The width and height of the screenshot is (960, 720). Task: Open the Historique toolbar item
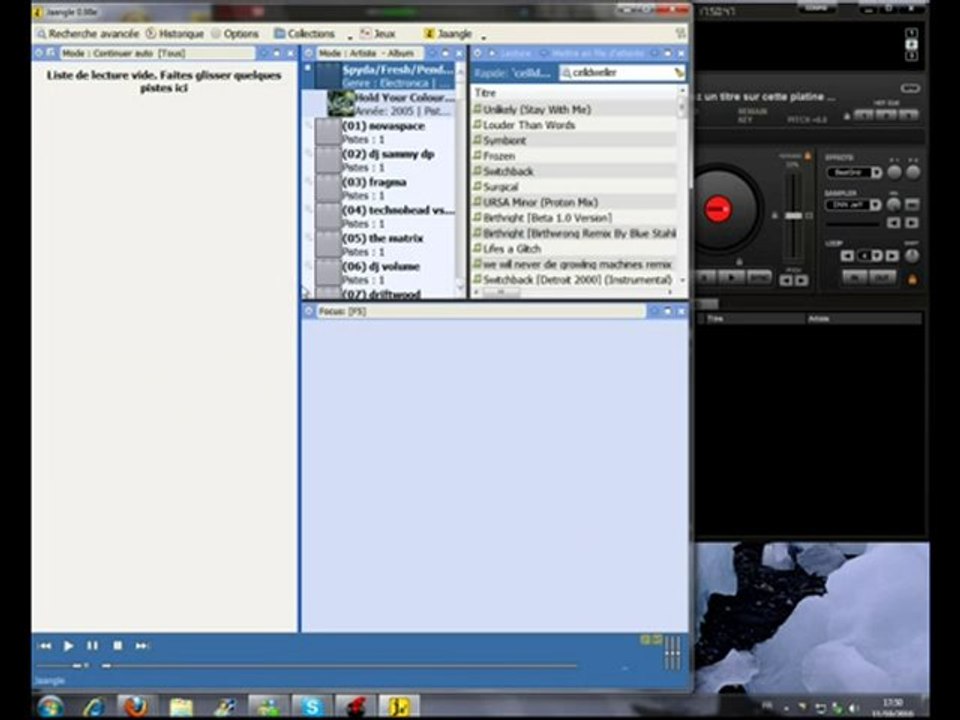[175, 33]
